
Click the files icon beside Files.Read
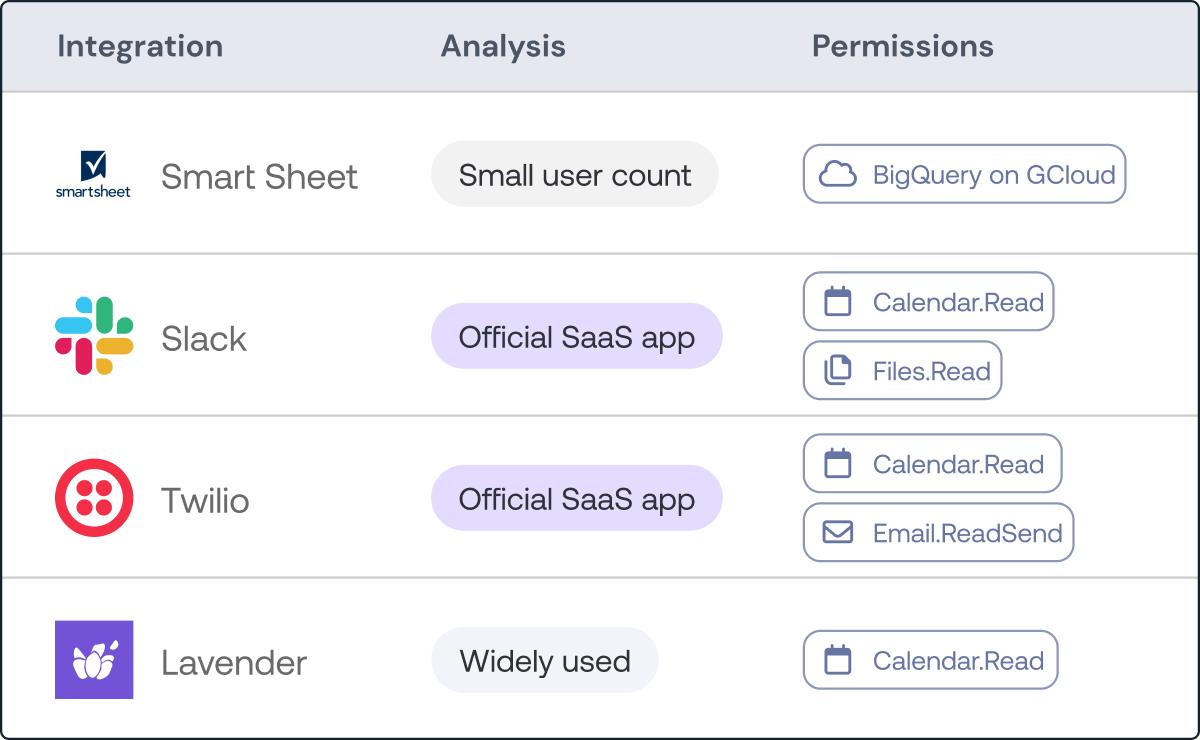coord(837,371)
